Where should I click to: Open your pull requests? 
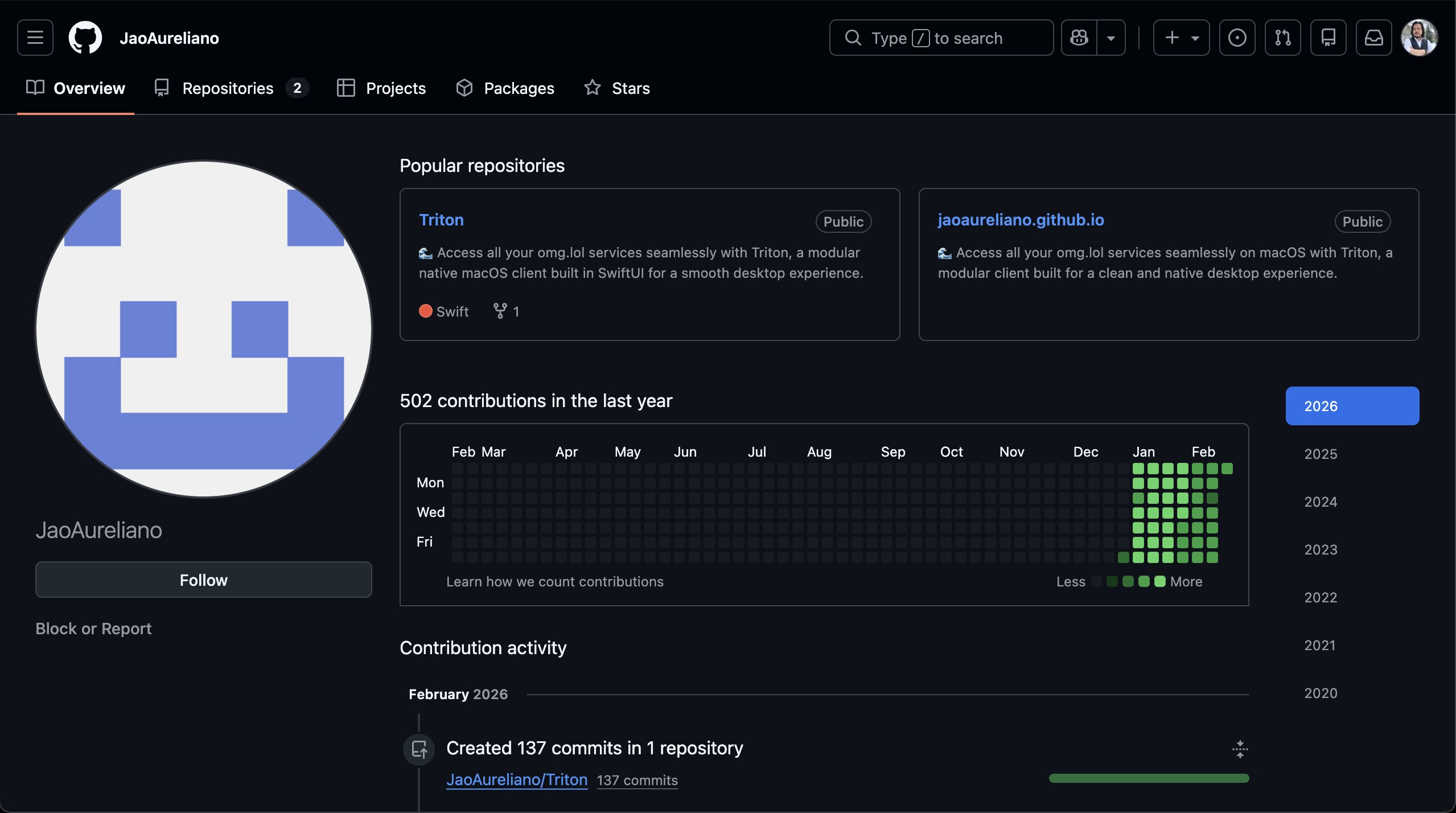coord(1282,38)
